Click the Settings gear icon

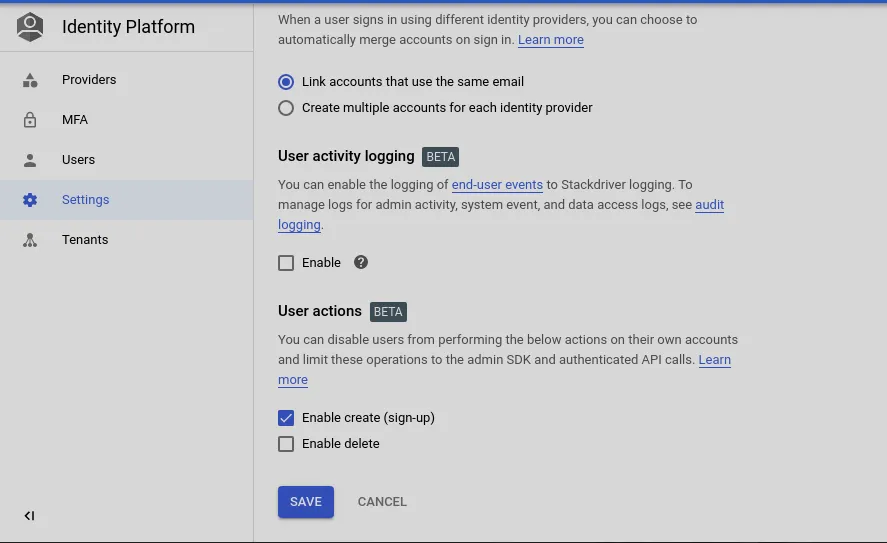(x=30, y=200)
